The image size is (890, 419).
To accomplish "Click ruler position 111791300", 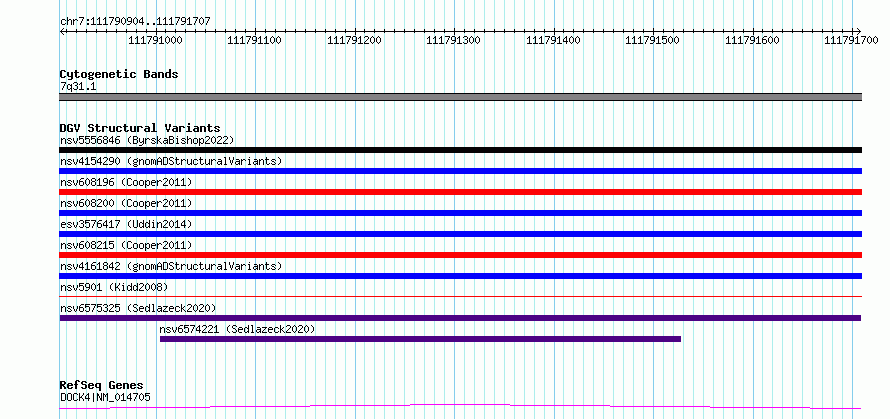I will point(454,40).
